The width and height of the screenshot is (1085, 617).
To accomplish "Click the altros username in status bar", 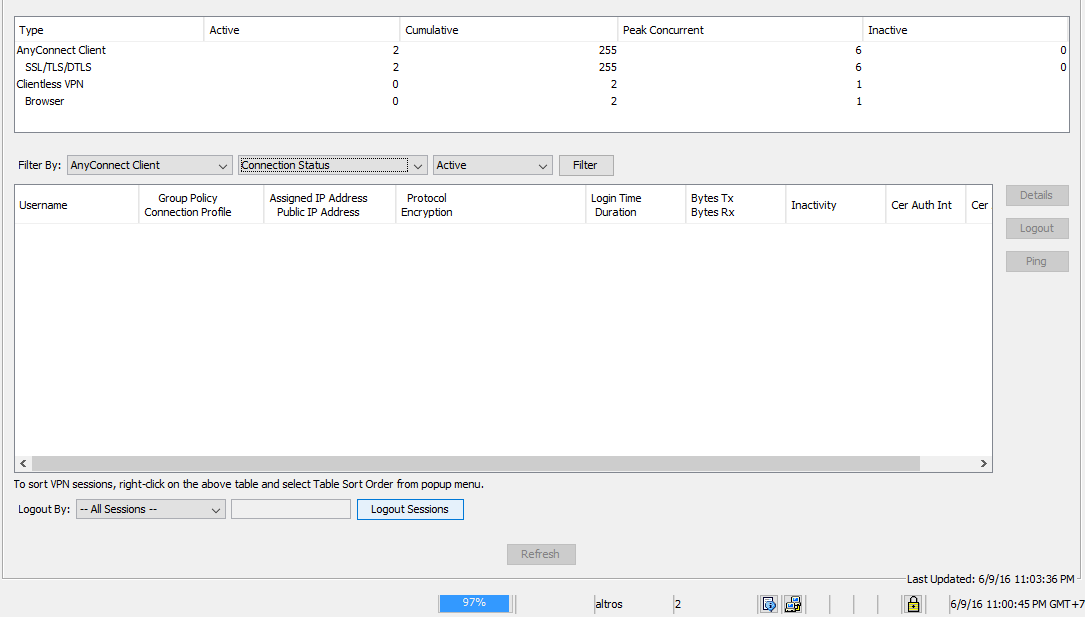I will [609, 604].
